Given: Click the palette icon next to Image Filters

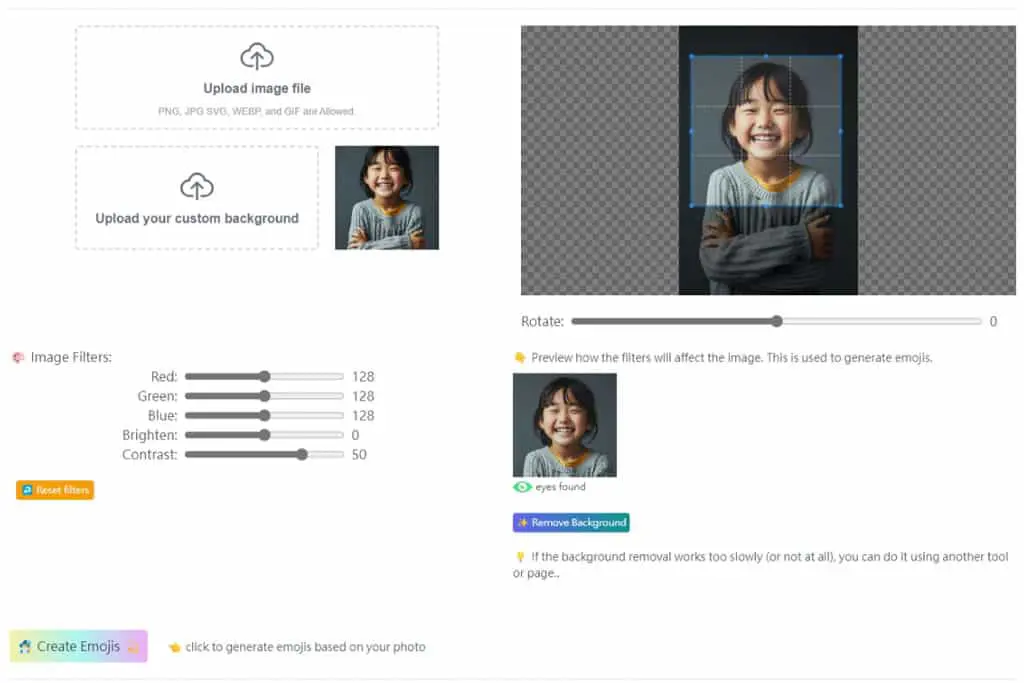Looking at the screenshot, I should pos(18,357).
